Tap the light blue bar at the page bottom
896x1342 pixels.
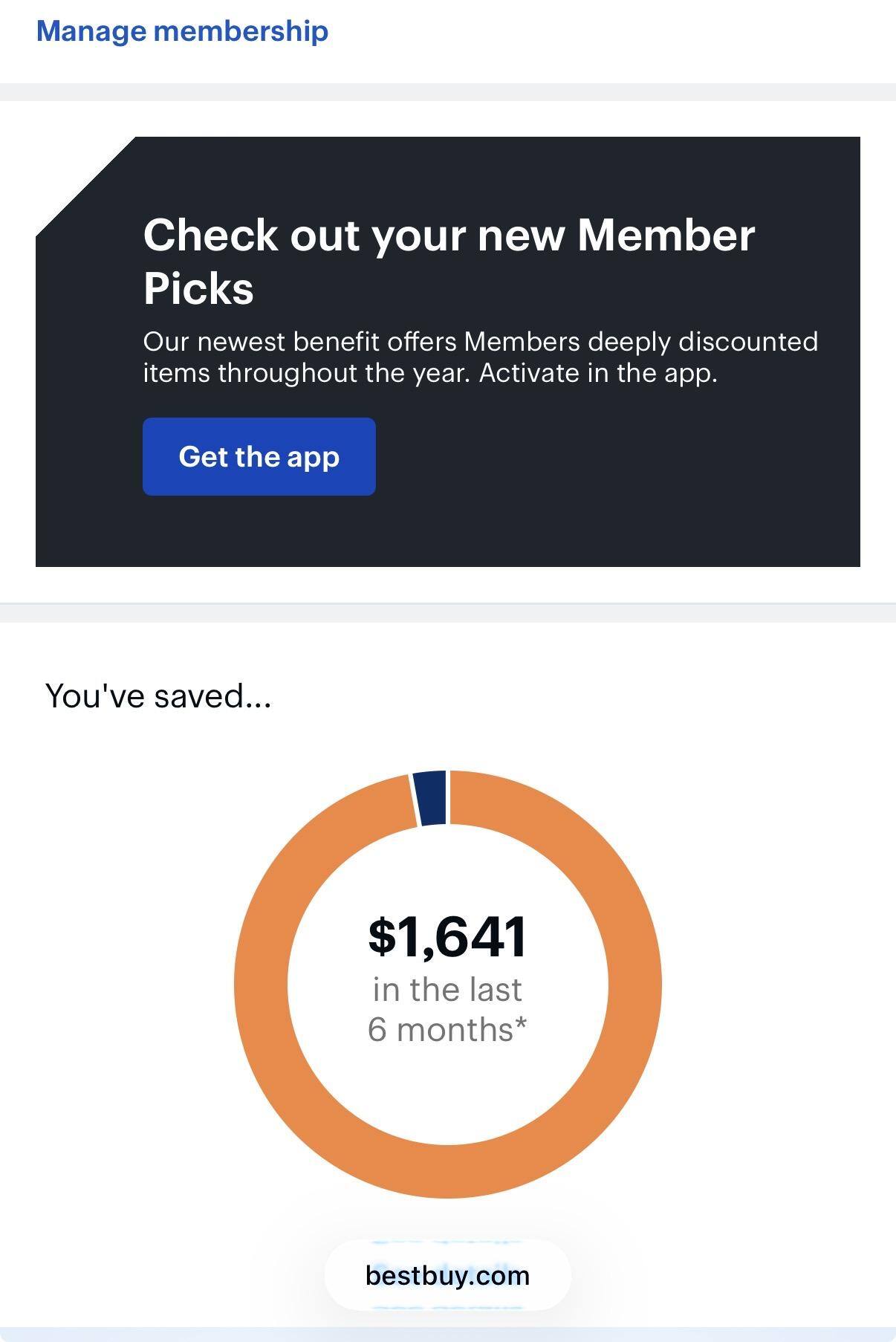click(x=448, y=1335)
